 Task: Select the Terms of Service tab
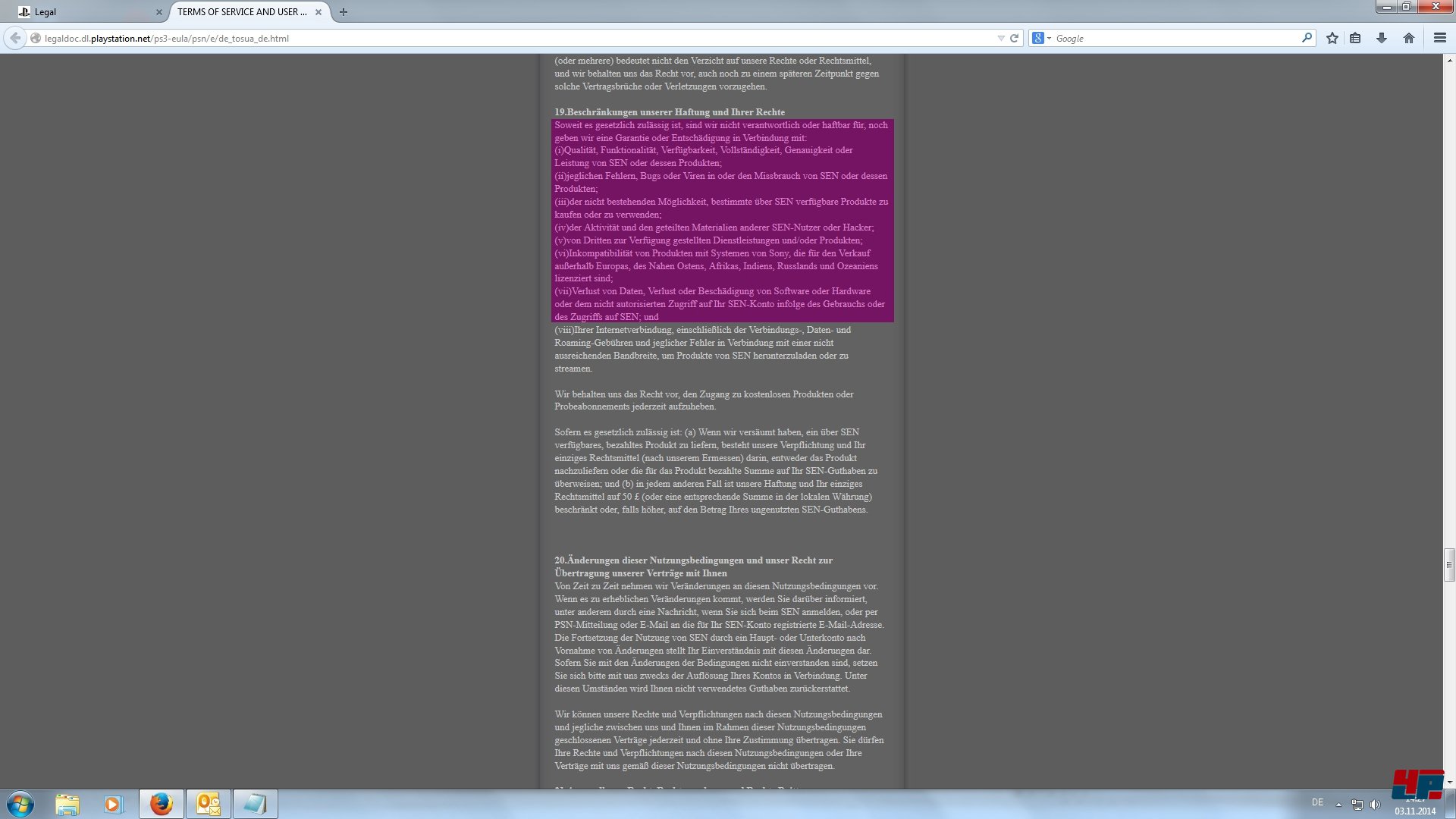(241, 12)
